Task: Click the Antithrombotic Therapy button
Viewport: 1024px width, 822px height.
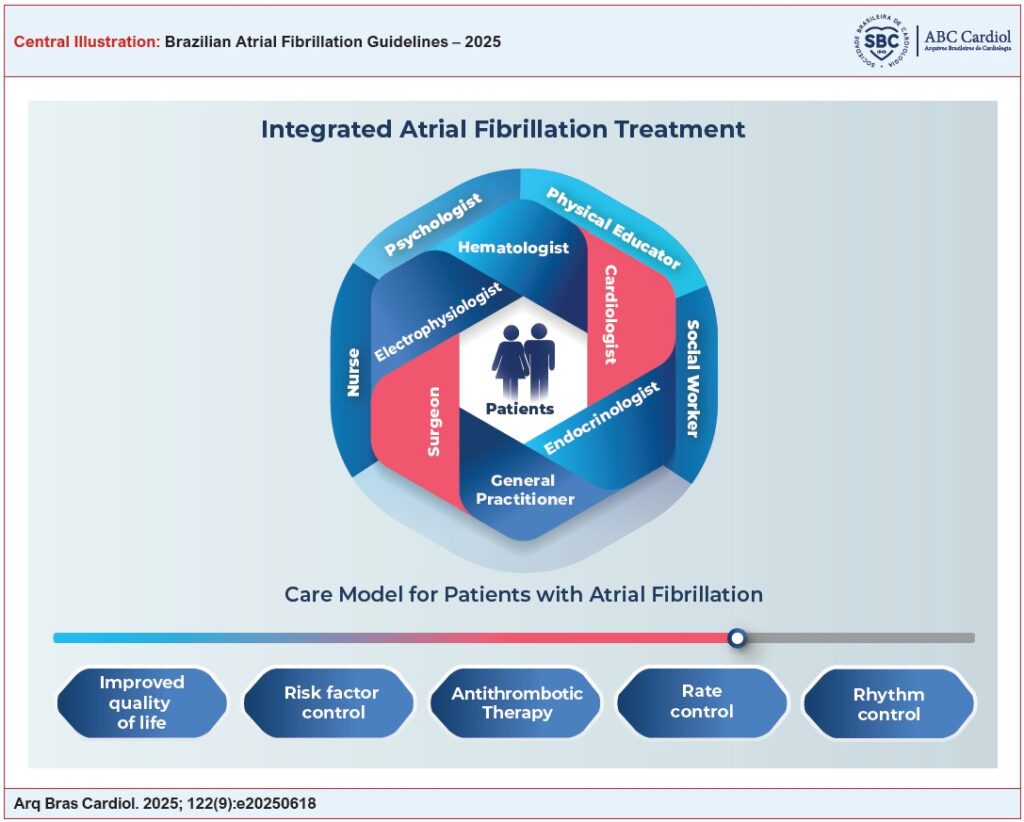Action: click(515, 703)
